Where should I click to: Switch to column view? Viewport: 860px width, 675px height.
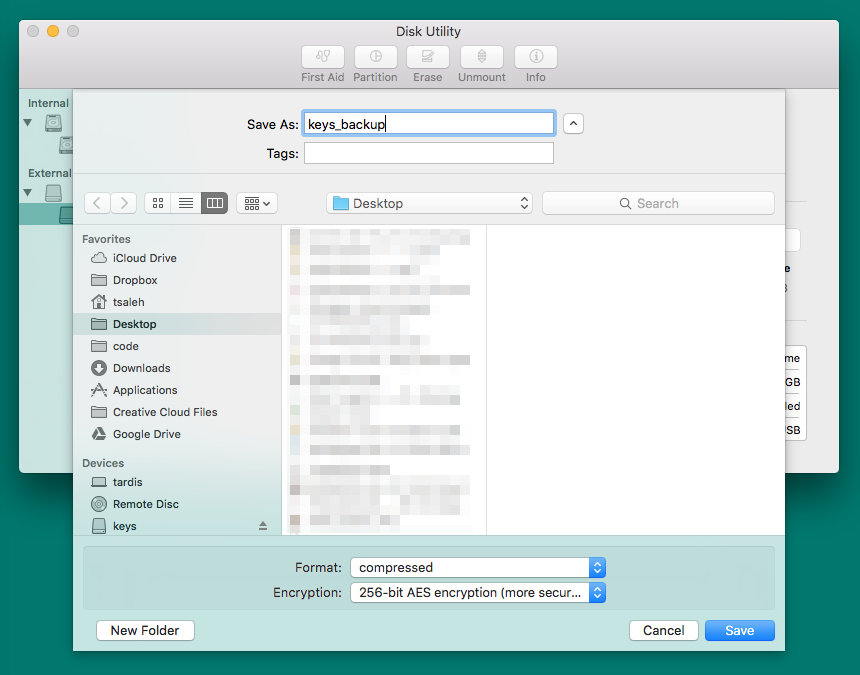pyautogui.click(x=214, y=203)
